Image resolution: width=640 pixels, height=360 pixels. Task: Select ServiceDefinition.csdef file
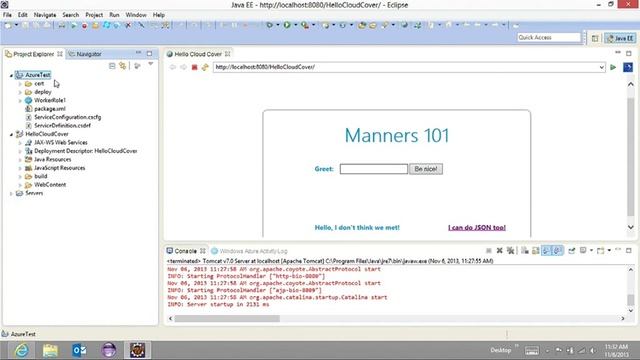tap(62, 126)
